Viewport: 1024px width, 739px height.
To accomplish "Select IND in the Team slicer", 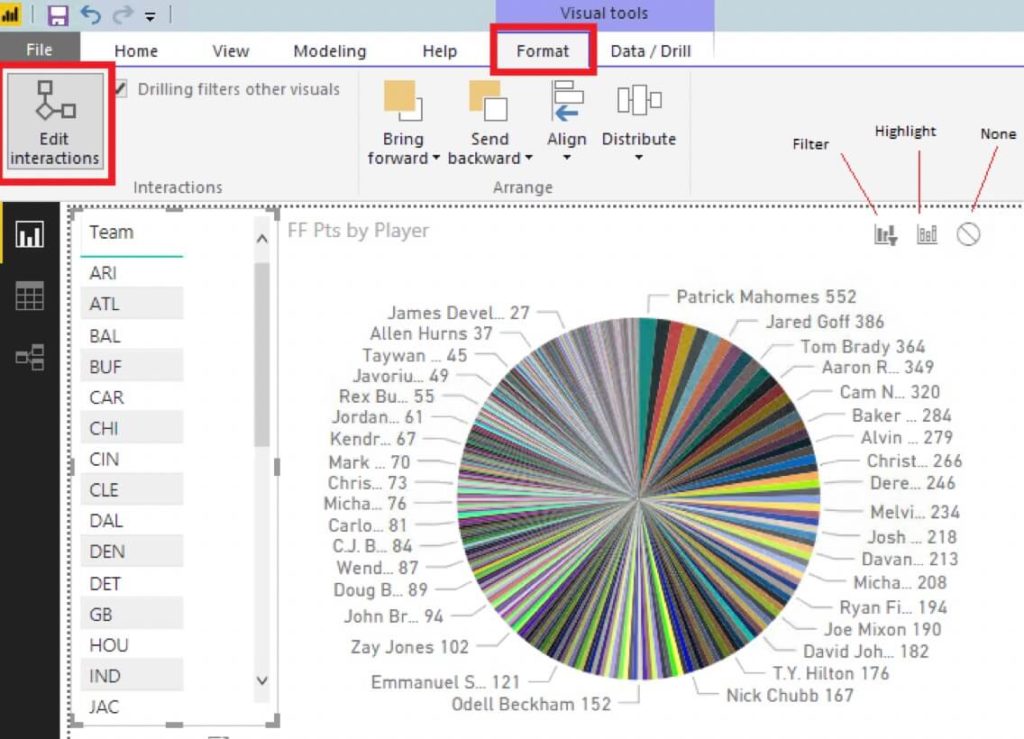I will [x=131, y=676].
